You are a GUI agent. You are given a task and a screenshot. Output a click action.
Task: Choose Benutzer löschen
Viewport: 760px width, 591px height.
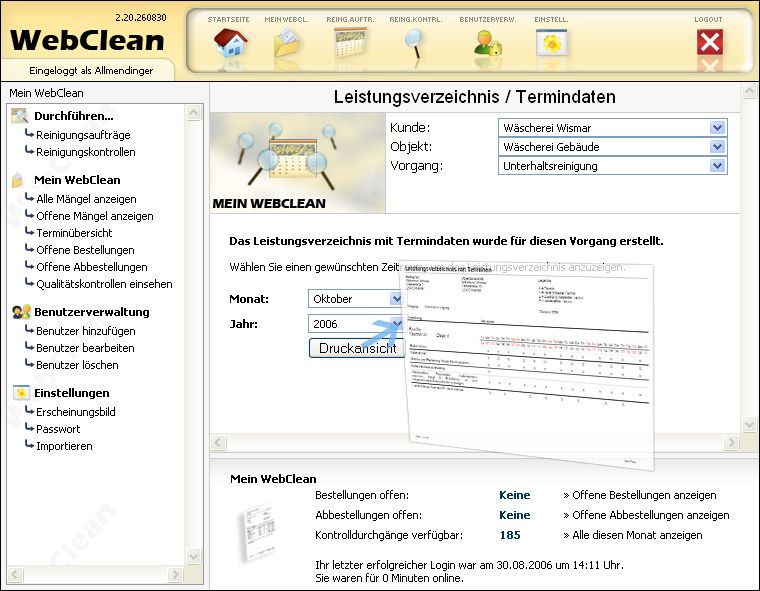tap(77, 365)
